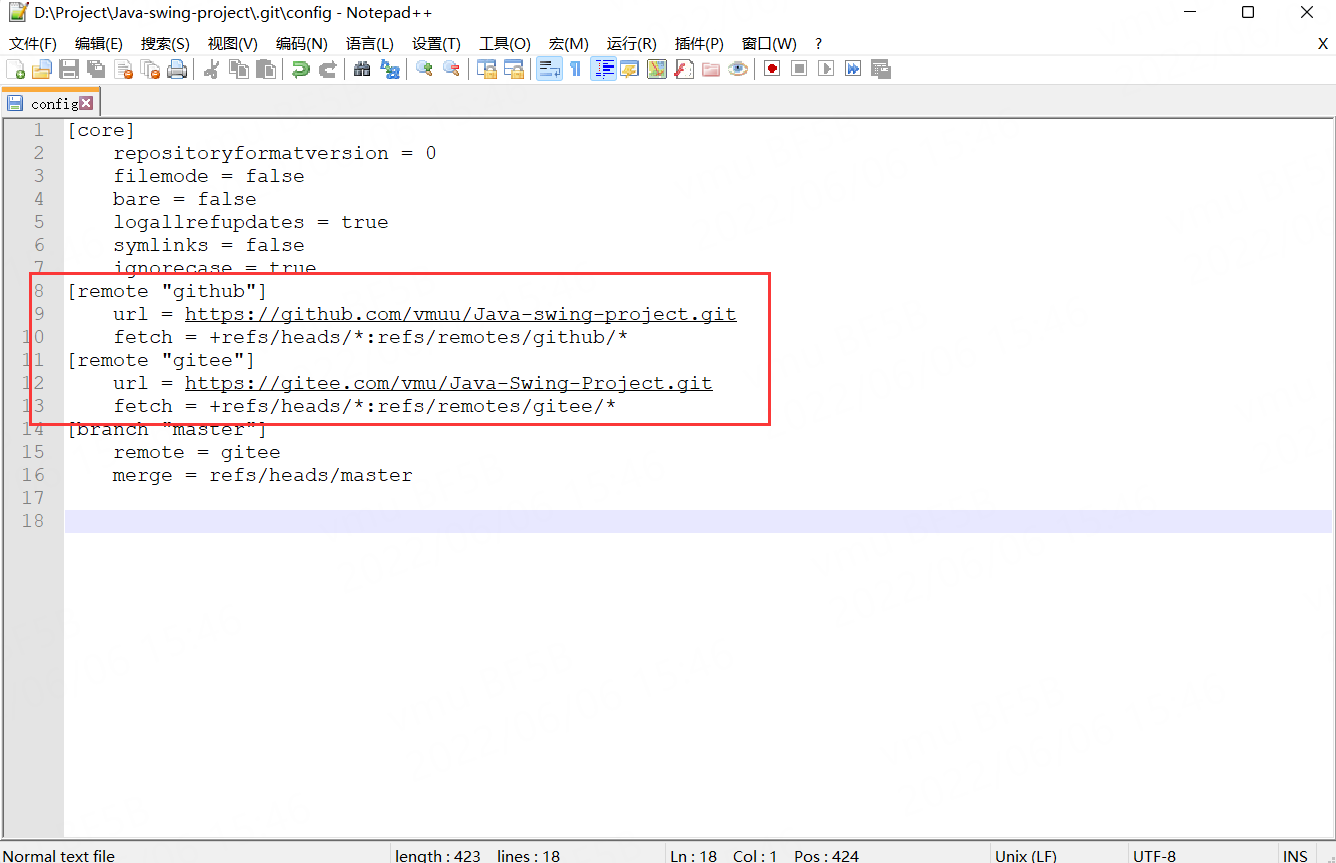Open the gitee.com repository URL link

(449, 383)
